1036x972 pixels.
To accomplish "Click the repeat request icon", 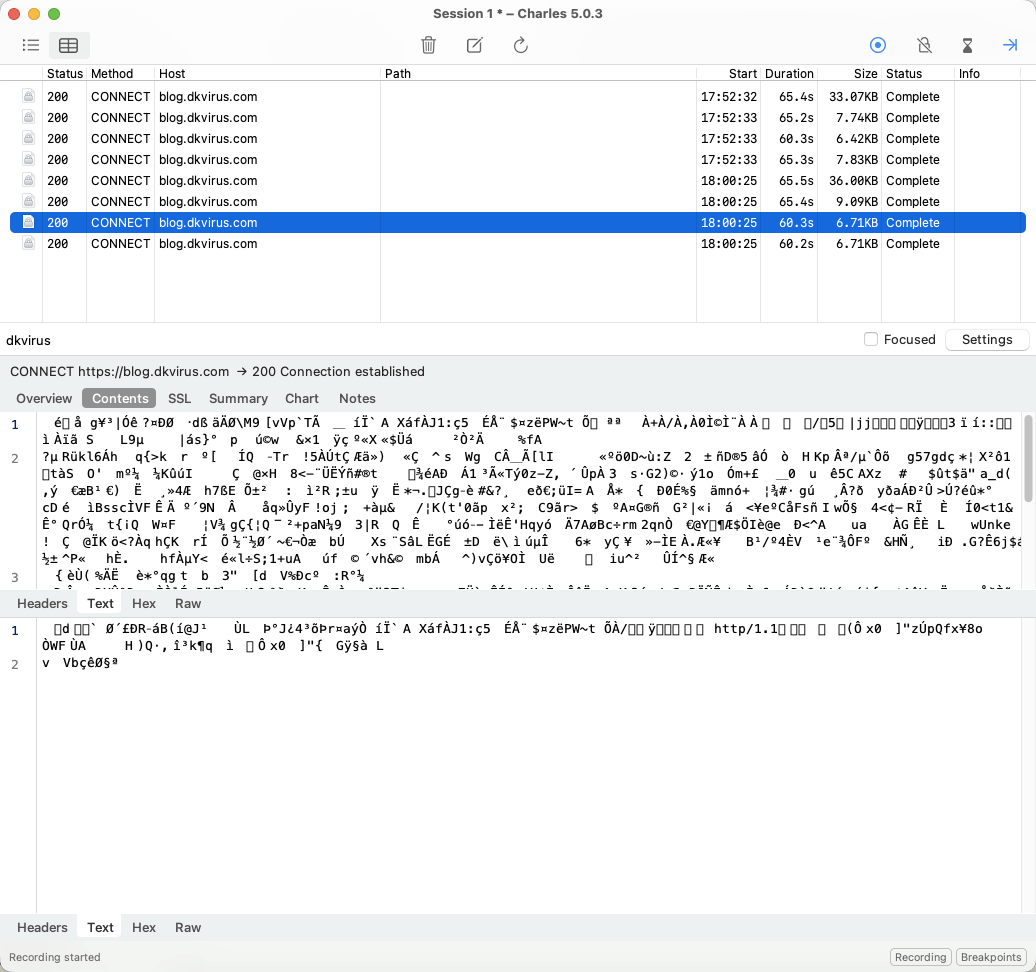I will [520, 45].
